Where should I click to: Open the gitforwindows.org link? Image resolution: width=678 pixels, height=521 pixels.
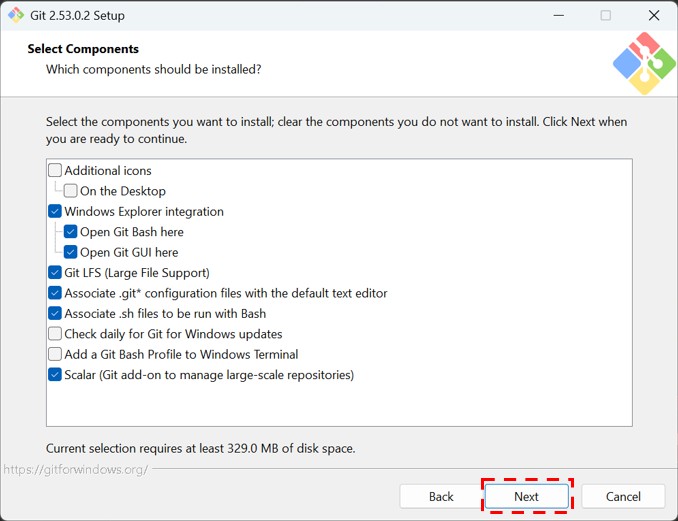(75, 469)
